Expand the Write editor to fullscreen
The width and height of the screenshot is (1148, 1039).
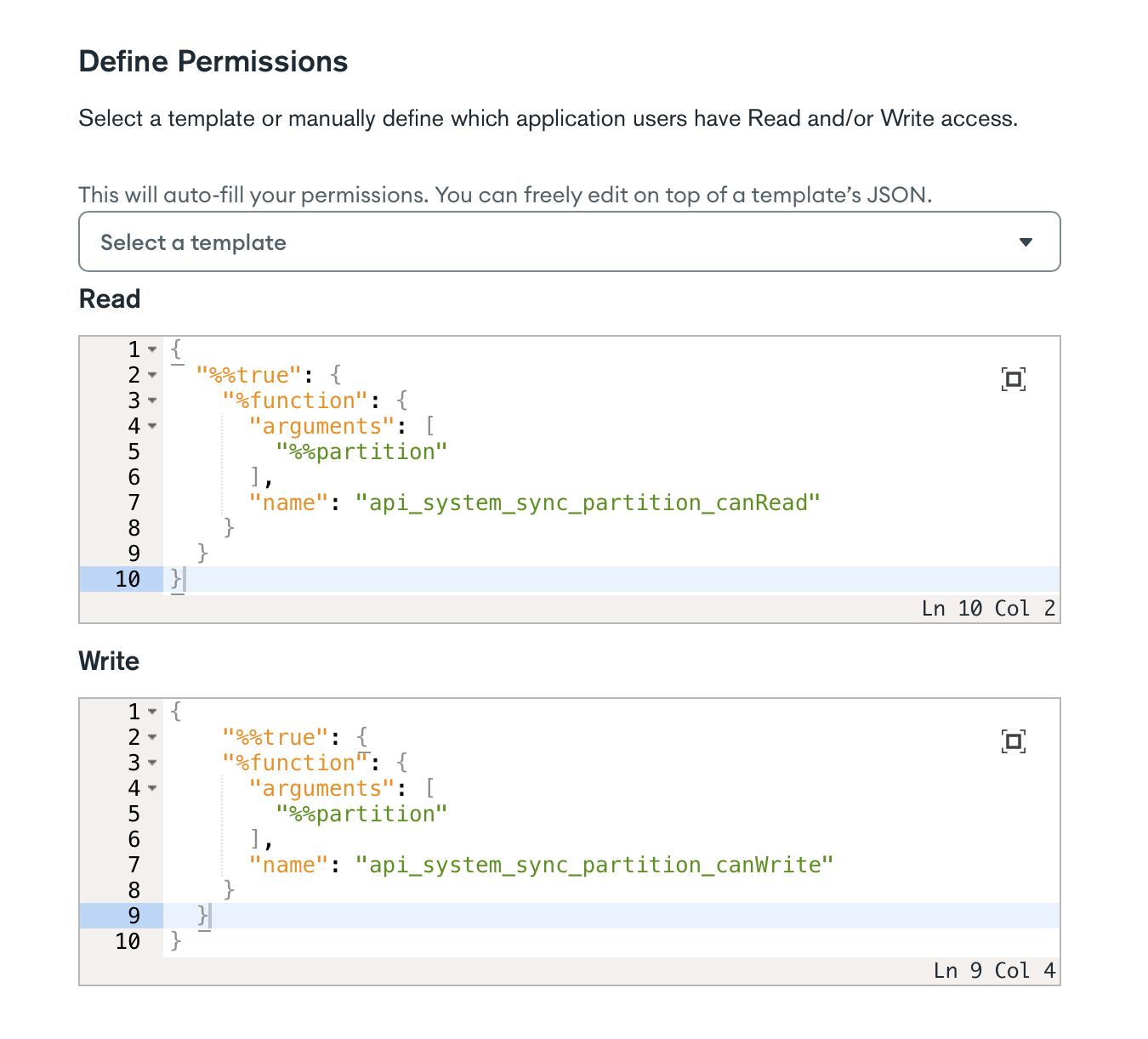tap(1013, 741)
